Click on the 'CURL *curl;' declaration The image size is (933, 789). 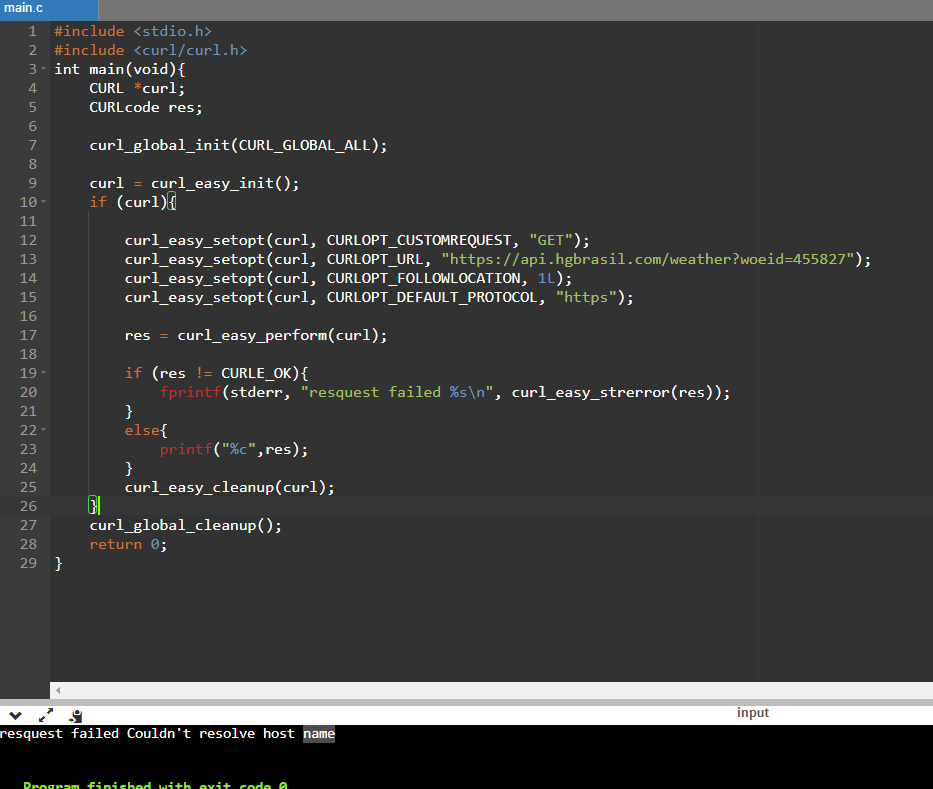pos(137,88)
